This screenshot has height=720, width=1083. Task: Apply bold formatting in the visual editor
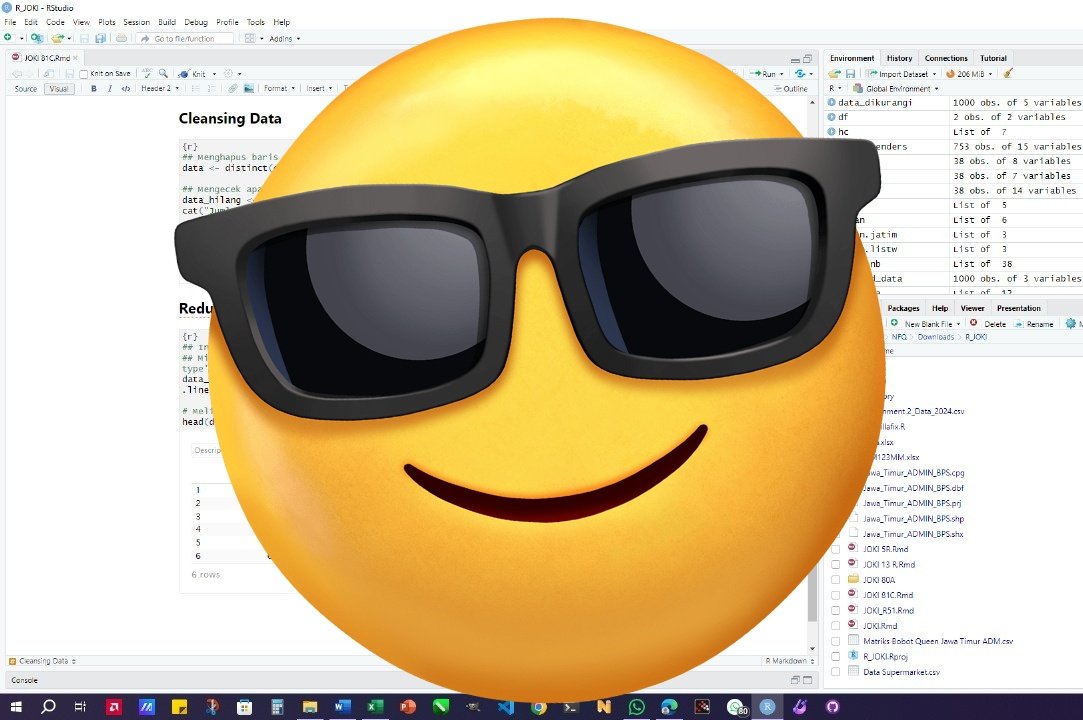(x=94, y=88)
